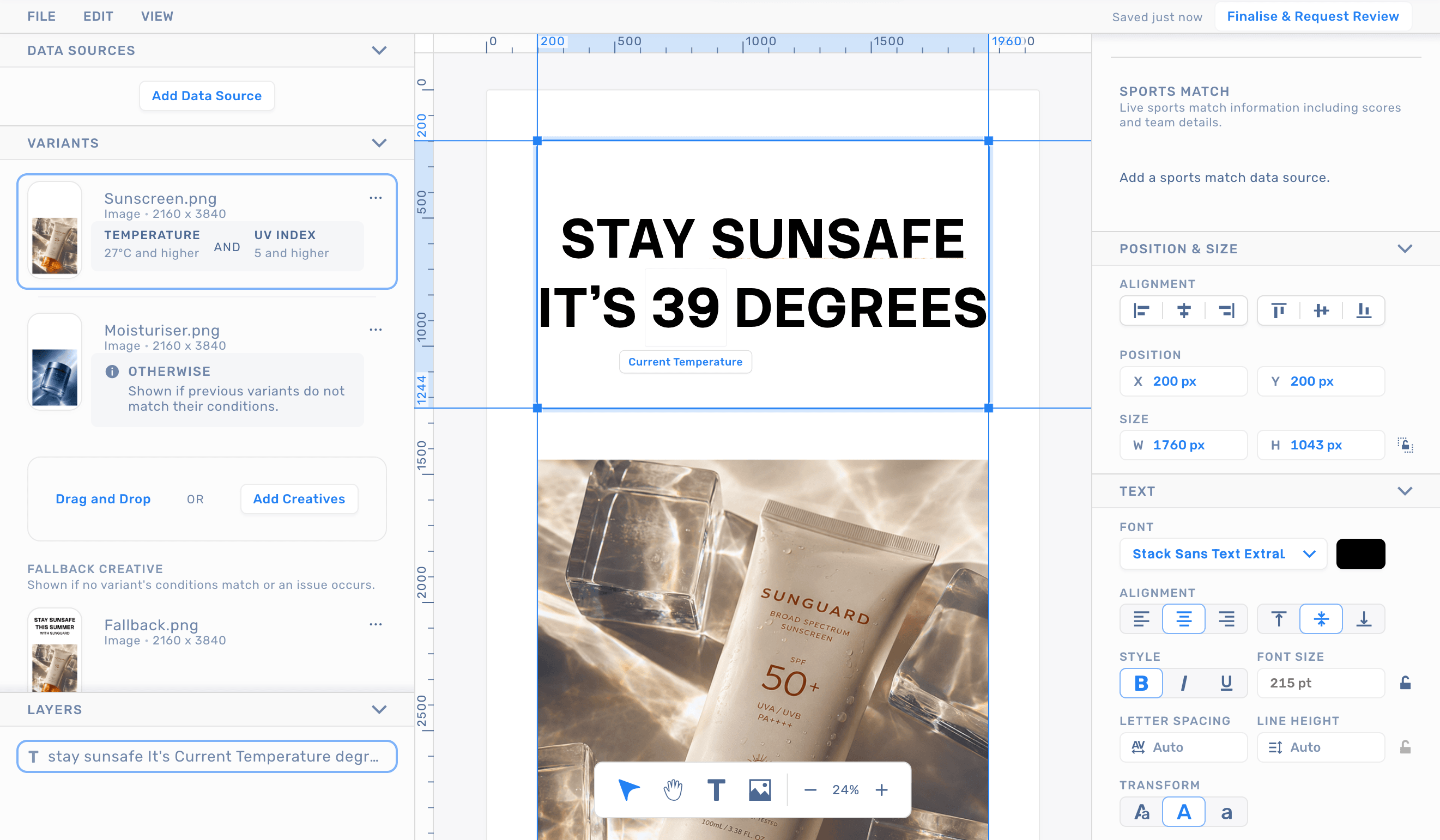
Task: Click the 24% zoom level value
Action: point(846,790)
